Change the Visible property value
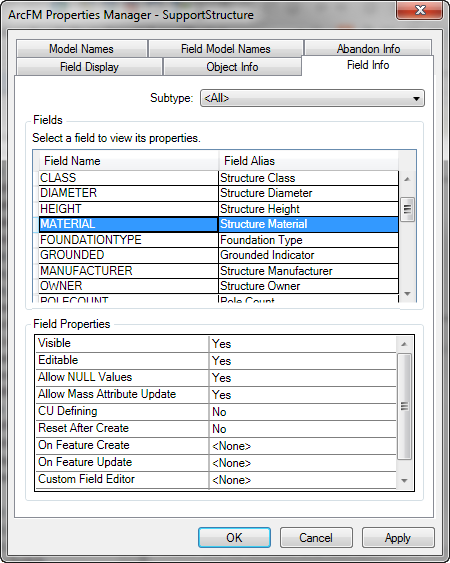 [302, 344]
